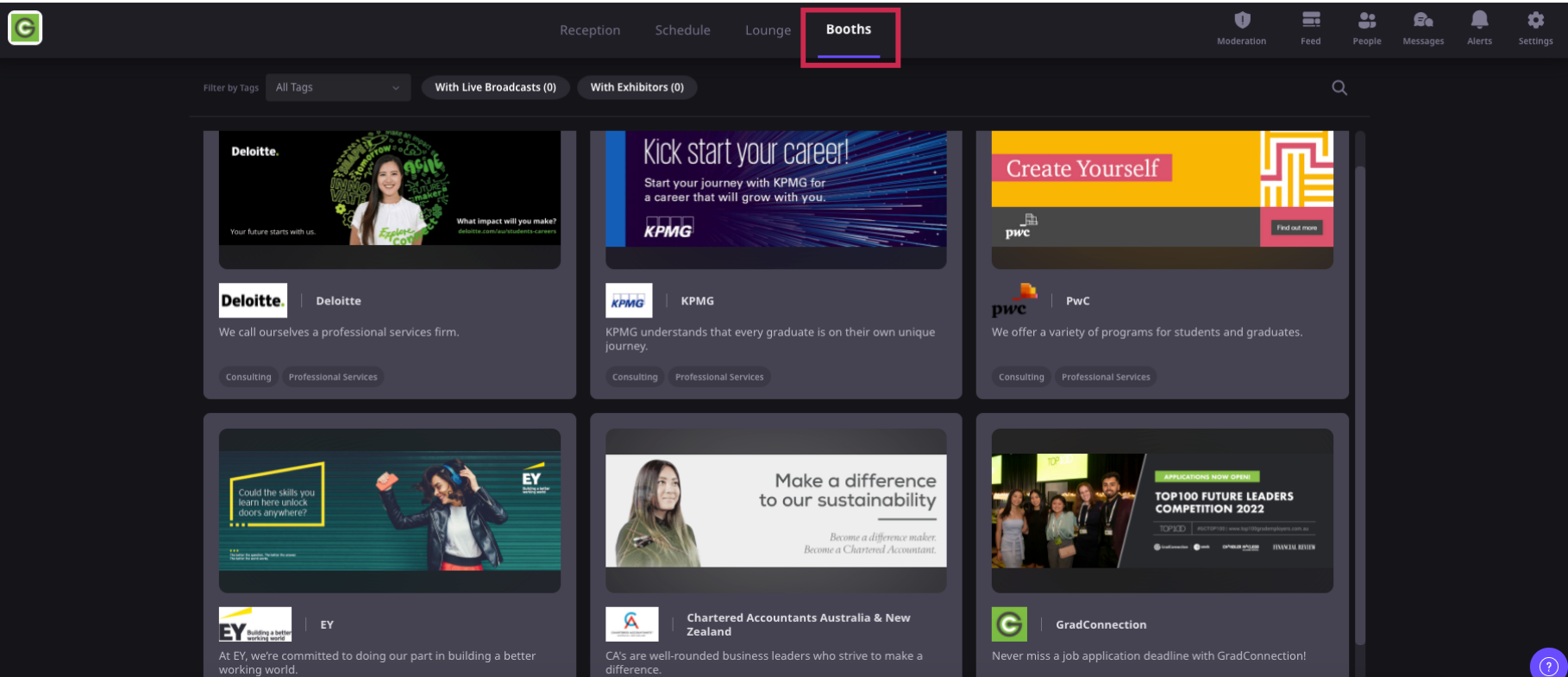Click the Deloitte logo icon
The width and height of the screenshot is (1568, 677).
coord(253,300)
